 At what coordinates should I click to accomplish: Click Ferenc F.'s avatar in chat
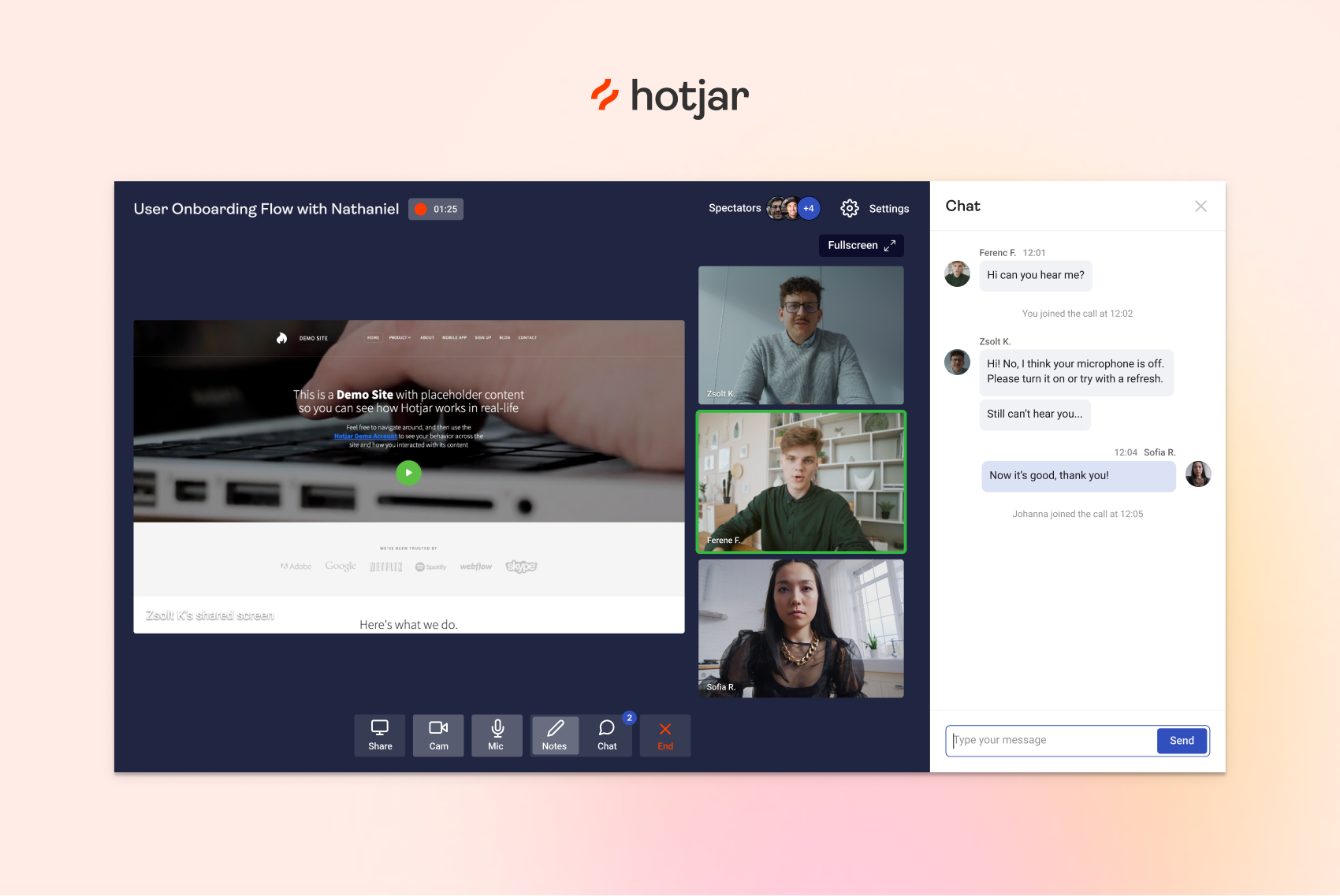[x=958, y=274]
